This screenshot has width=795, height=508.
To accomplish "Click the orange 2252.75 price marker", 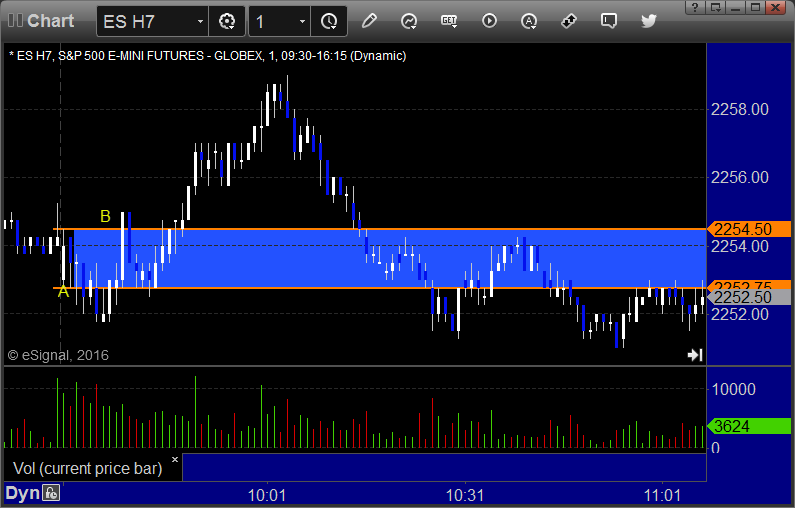I will click(x=748, y=284).
